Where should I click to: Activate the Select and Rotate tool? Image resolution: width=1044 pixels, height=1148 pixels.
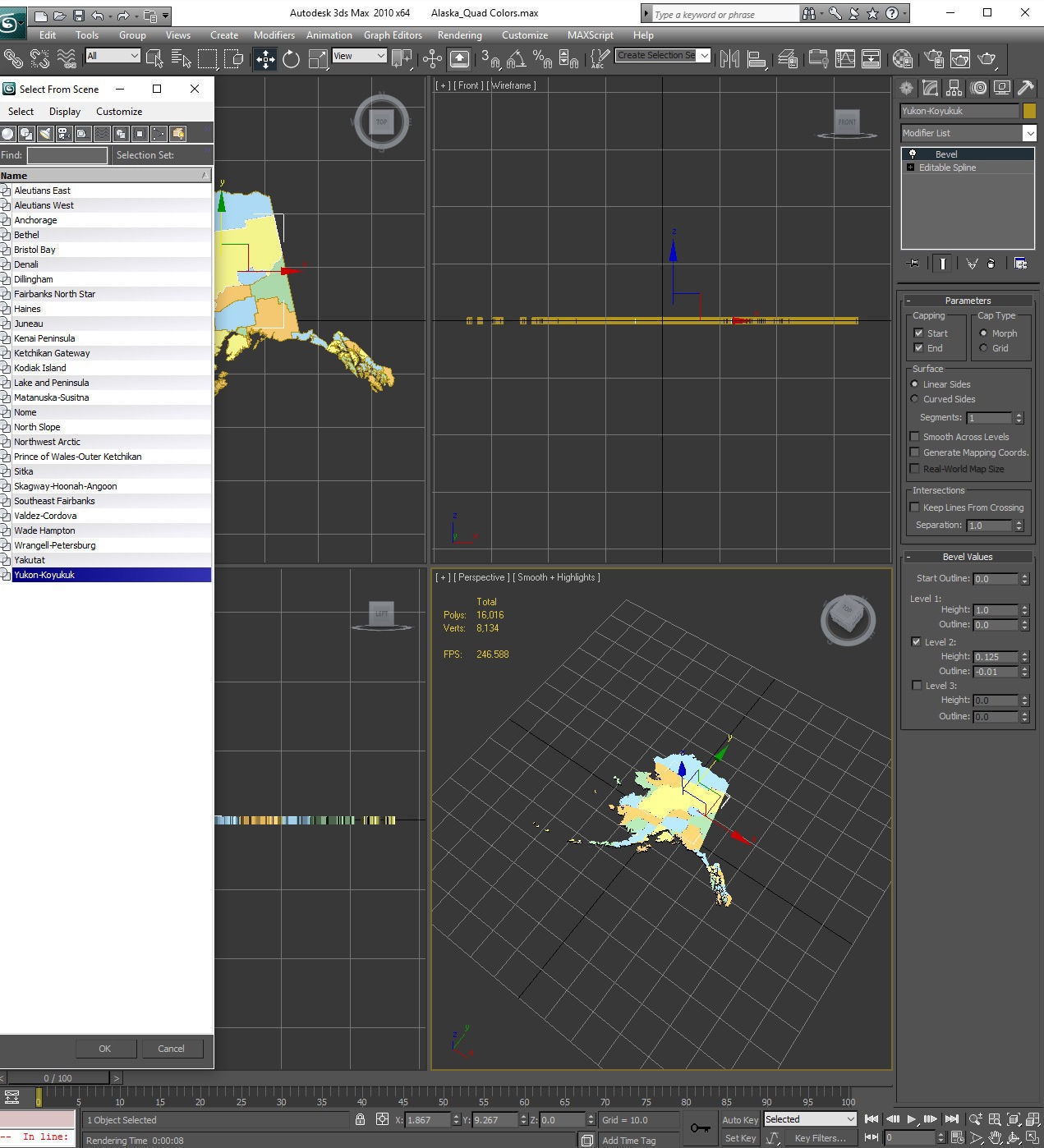click(292, 58)
